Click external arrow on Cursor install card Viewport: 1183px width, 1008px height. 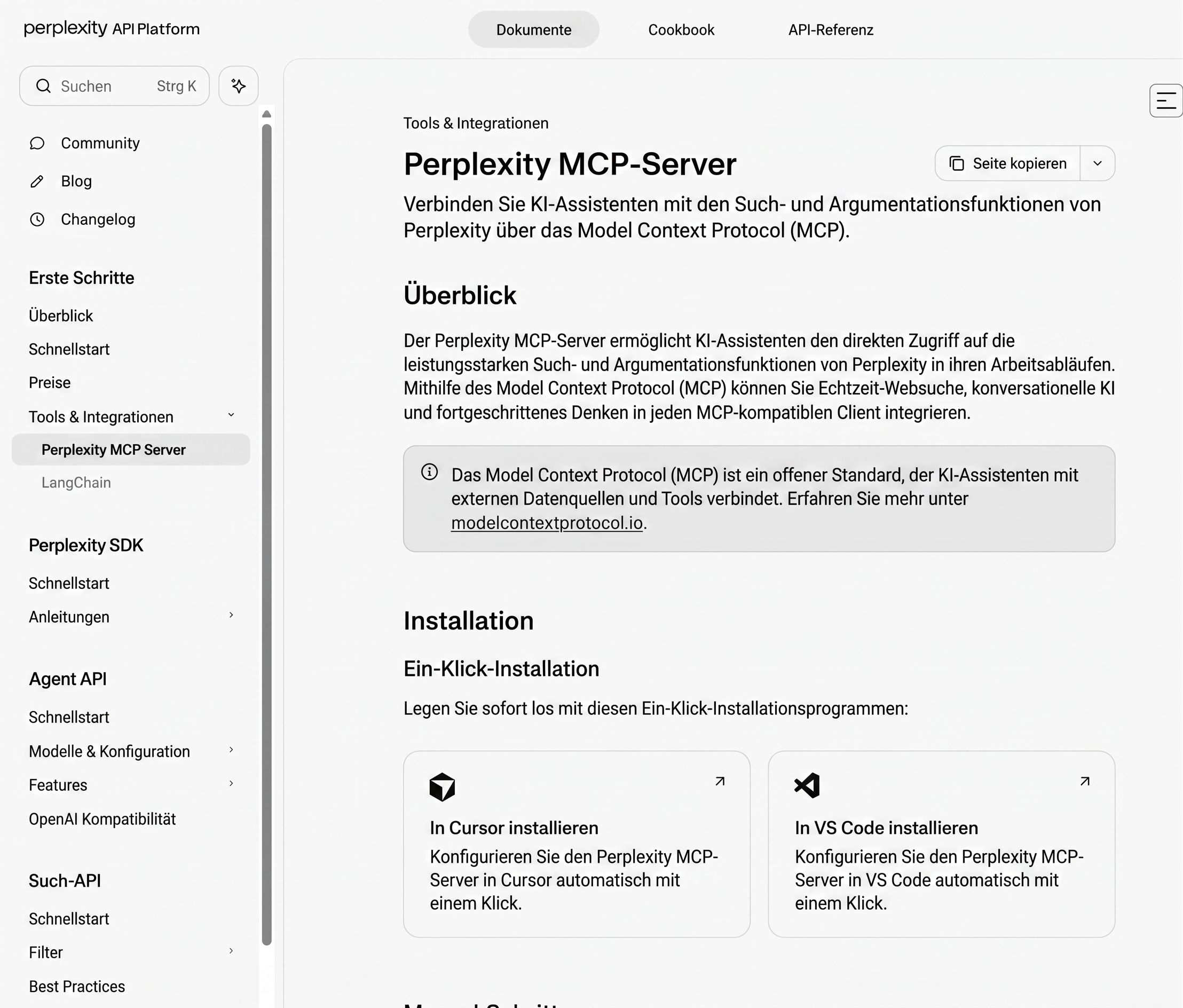pyautogui.click(x=720, y=781)
